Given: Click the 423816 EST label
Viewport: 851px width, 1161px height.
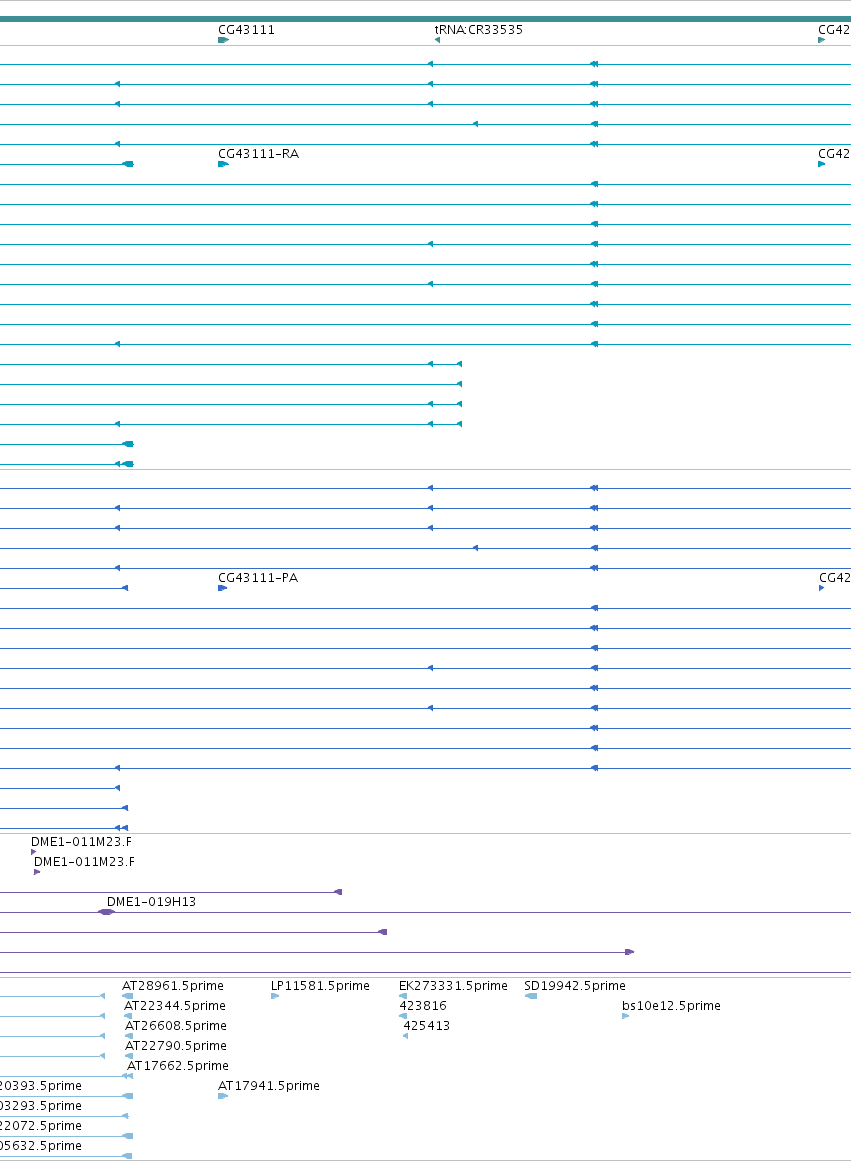Looking at the screenshot, I should pyautogui.click(x=423, y=1006).
